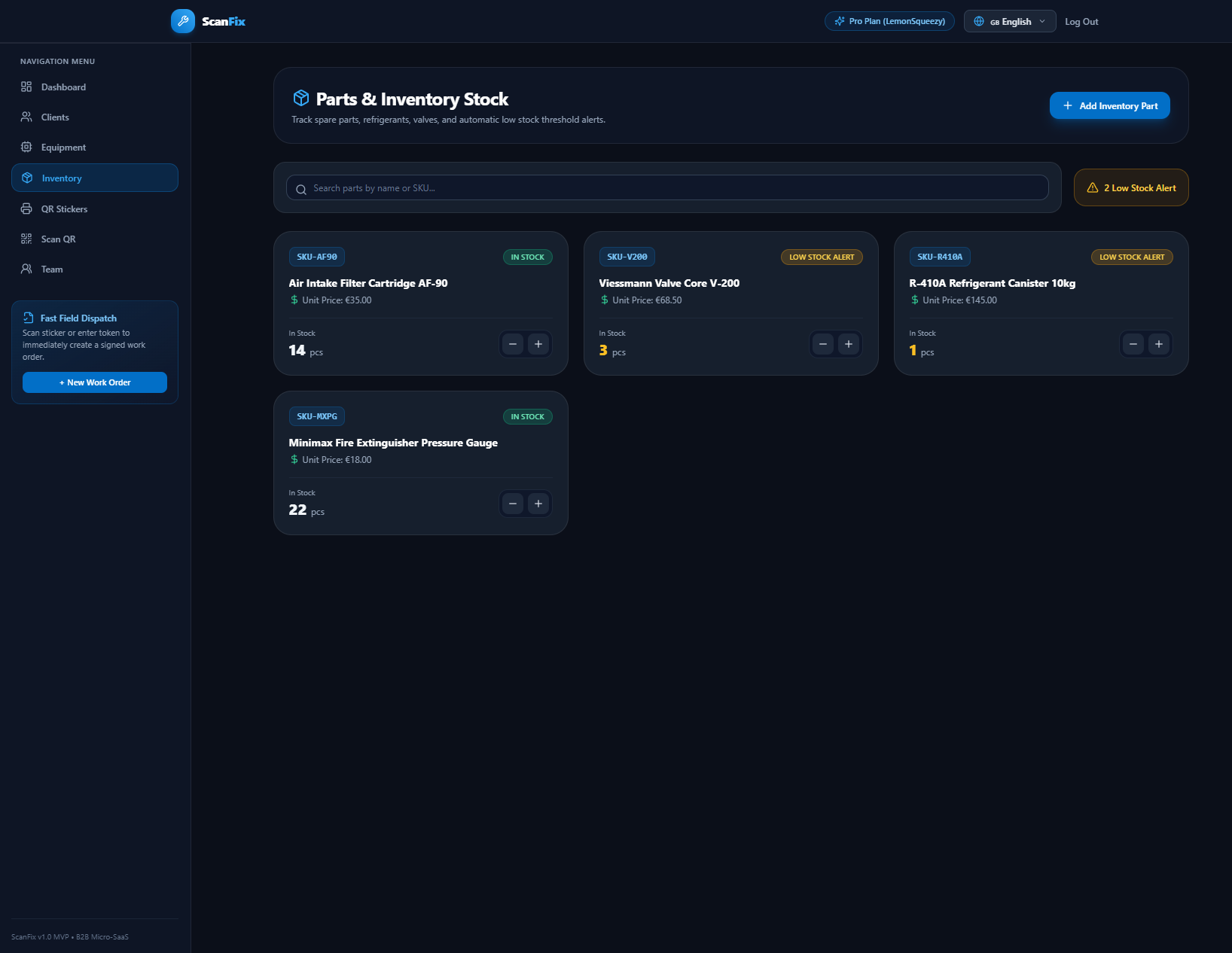
Task: Go to Team page
Action: coord(95,269)
